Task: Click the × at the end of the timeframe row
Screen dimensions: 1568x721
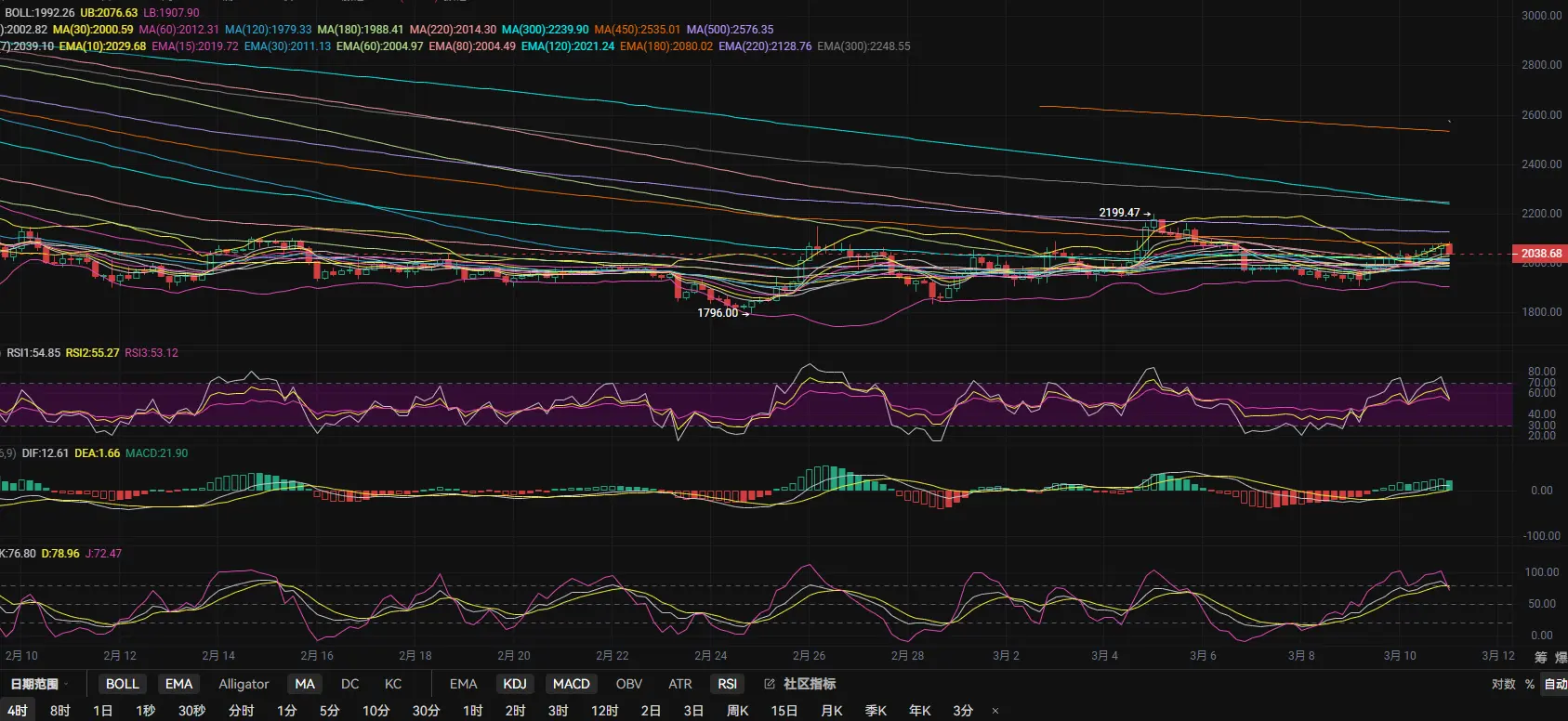Action: [x=995, y=711]
